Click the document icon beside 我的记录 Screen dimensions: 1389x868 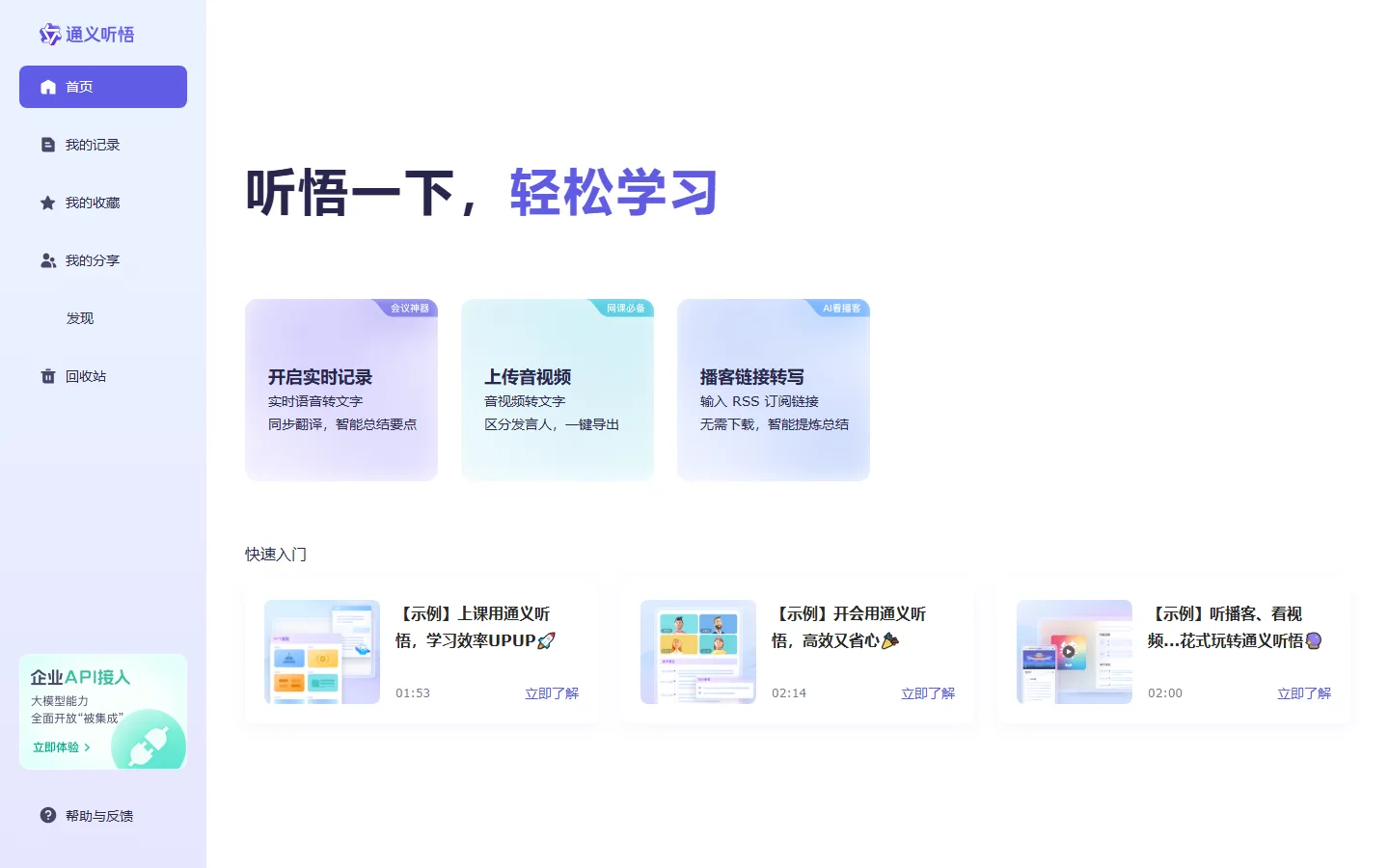coord(48,145)
